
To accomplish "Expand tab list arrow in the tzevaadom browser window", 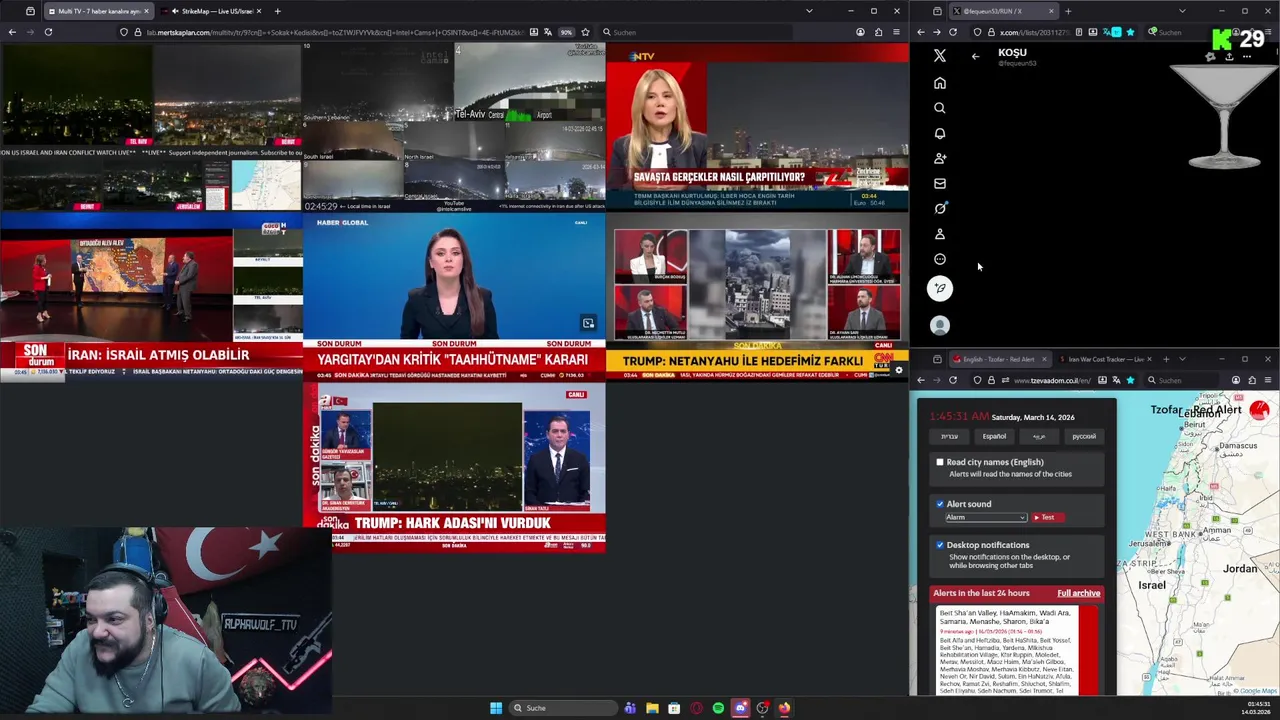I will 1182,359.
